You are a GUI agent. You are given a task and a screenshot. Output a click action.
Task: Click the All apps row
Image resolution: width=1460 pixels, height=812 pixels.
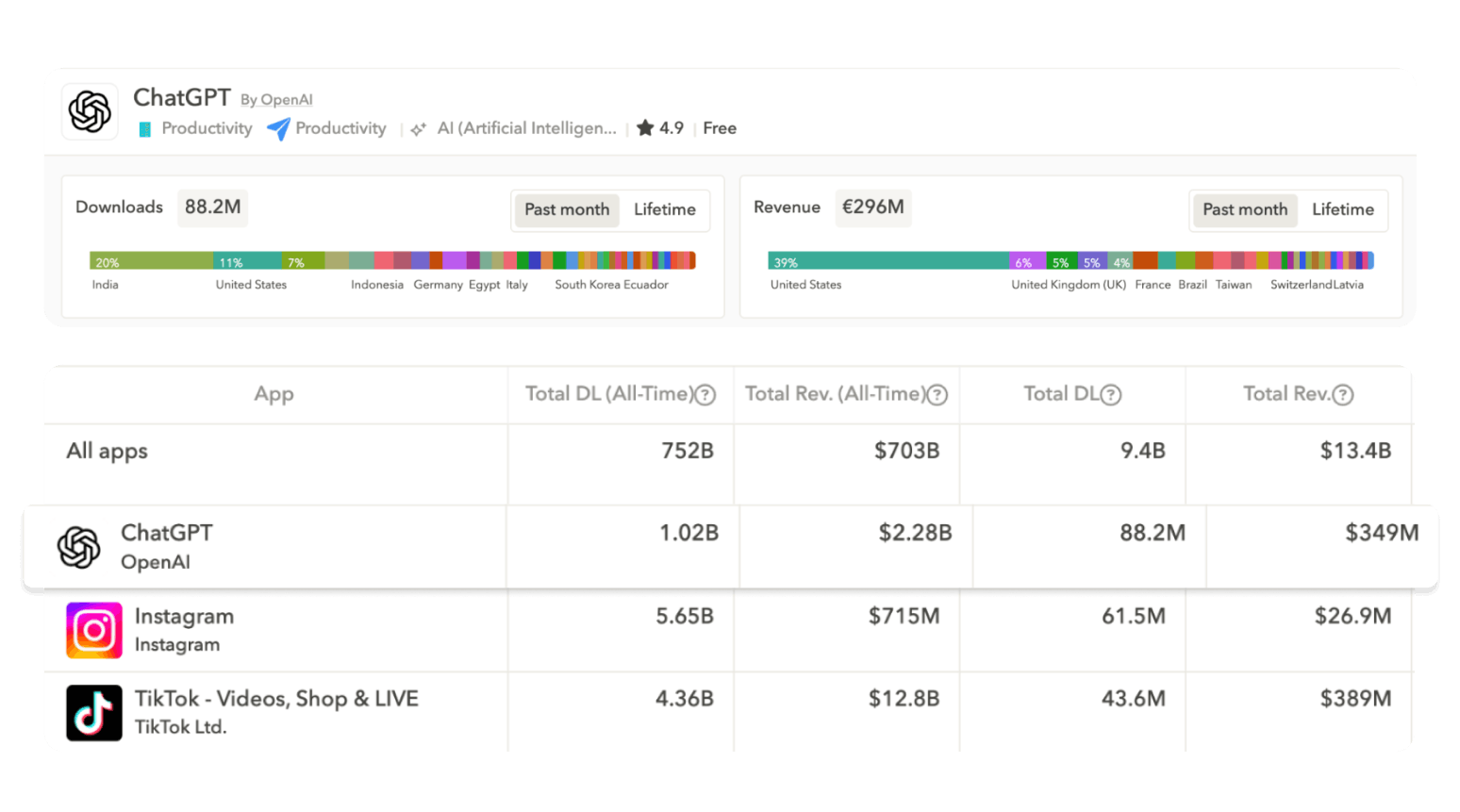[x=106, y=451]
